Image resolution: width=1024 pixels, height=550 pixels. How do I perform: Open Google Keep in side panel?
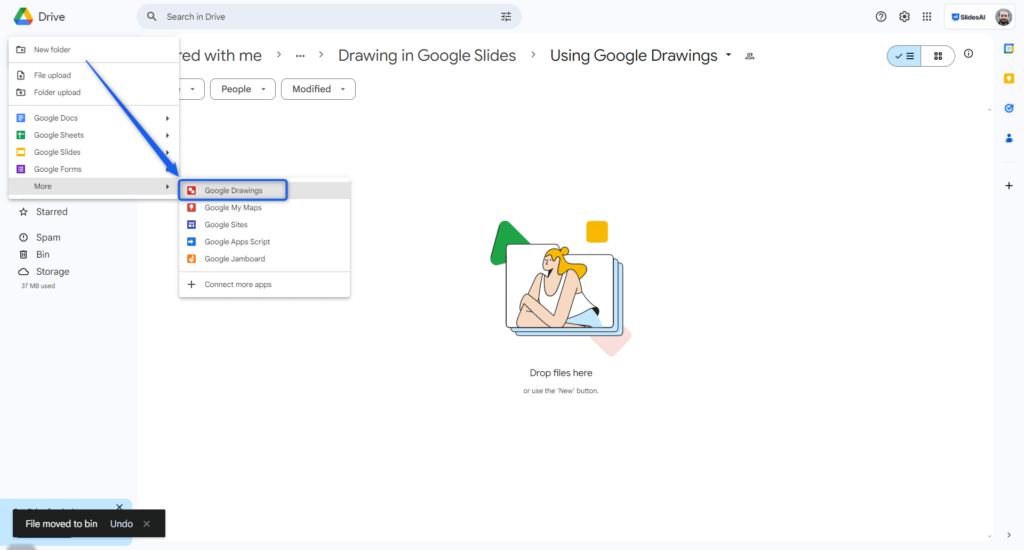(1009, 78)
